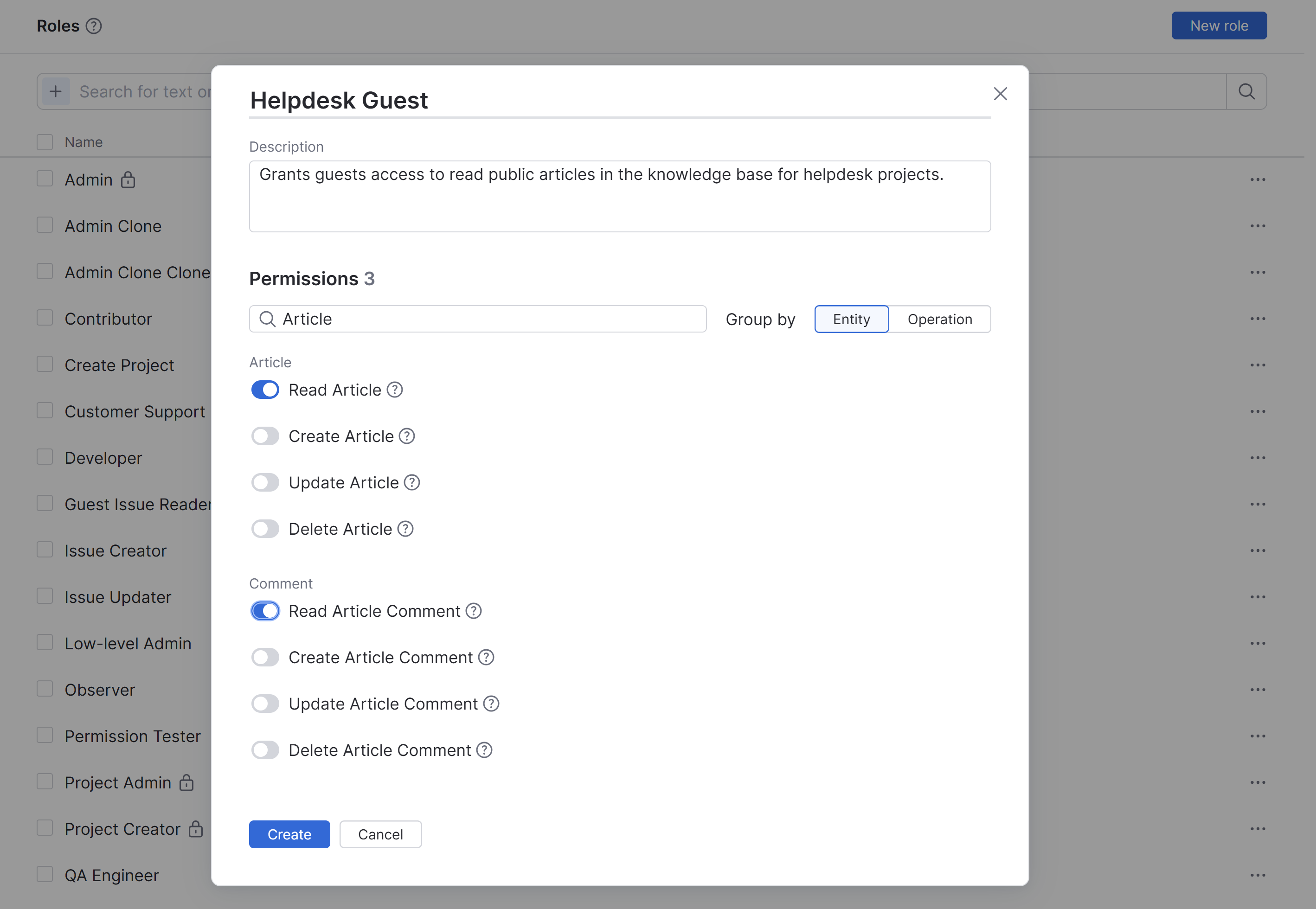Tick the select-all checkbox beside Name header
Image resolution: width=1316 pixels, height=909 pixels.
tap(45, 142)
